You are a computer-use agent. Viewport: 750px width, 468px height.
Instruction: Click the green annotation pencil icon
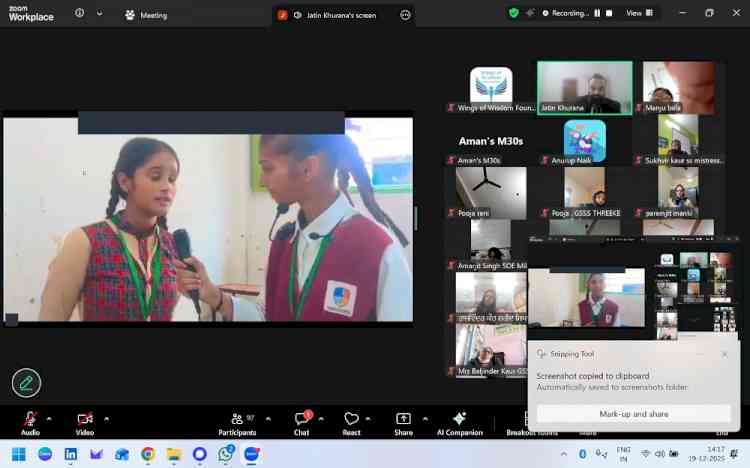coord(26,382)
